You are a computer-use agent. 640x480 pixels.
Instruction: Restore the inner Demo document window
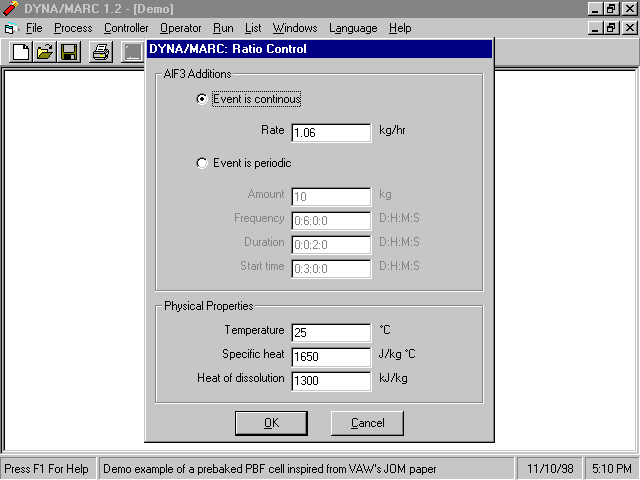[611, 28]
